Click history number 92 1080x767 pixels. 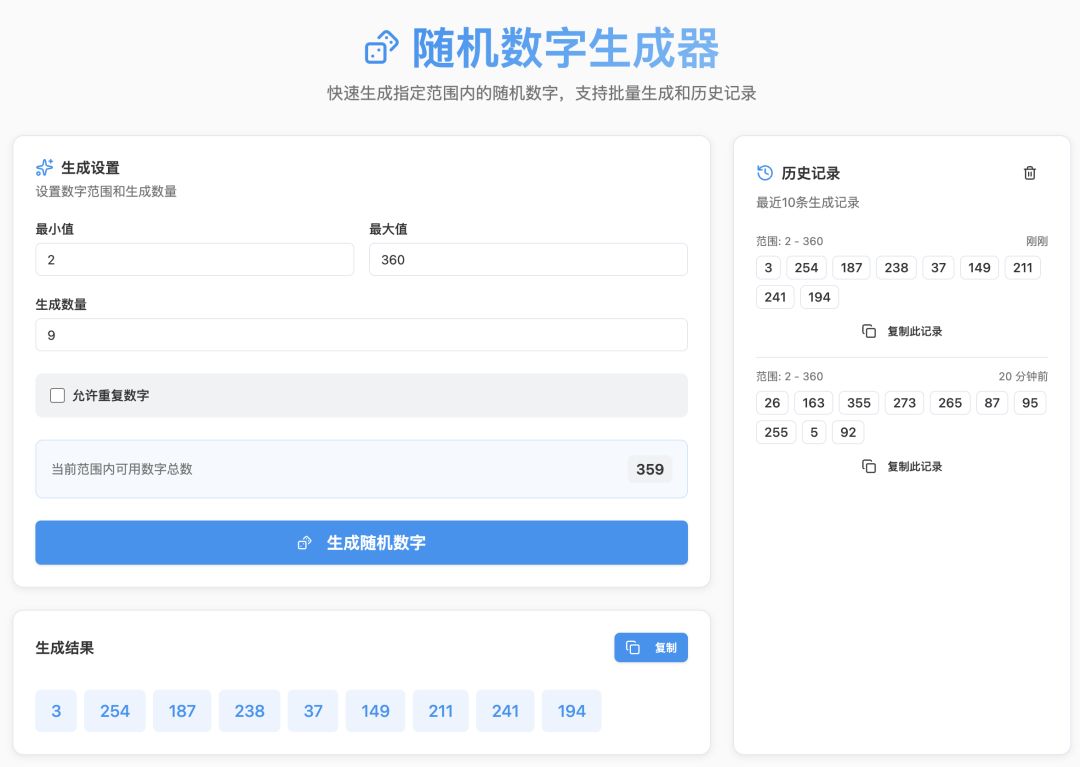click(x=848, y=432)
